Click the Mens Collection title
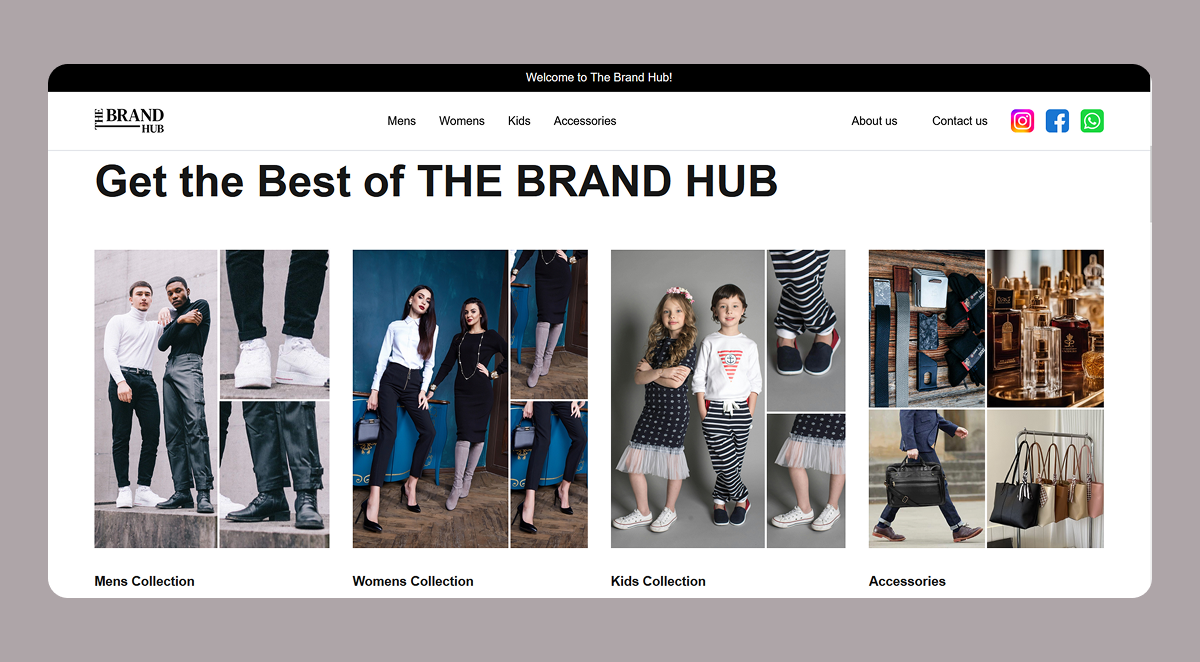Viewport: 1200px width, 662px height. click(144, 581)
